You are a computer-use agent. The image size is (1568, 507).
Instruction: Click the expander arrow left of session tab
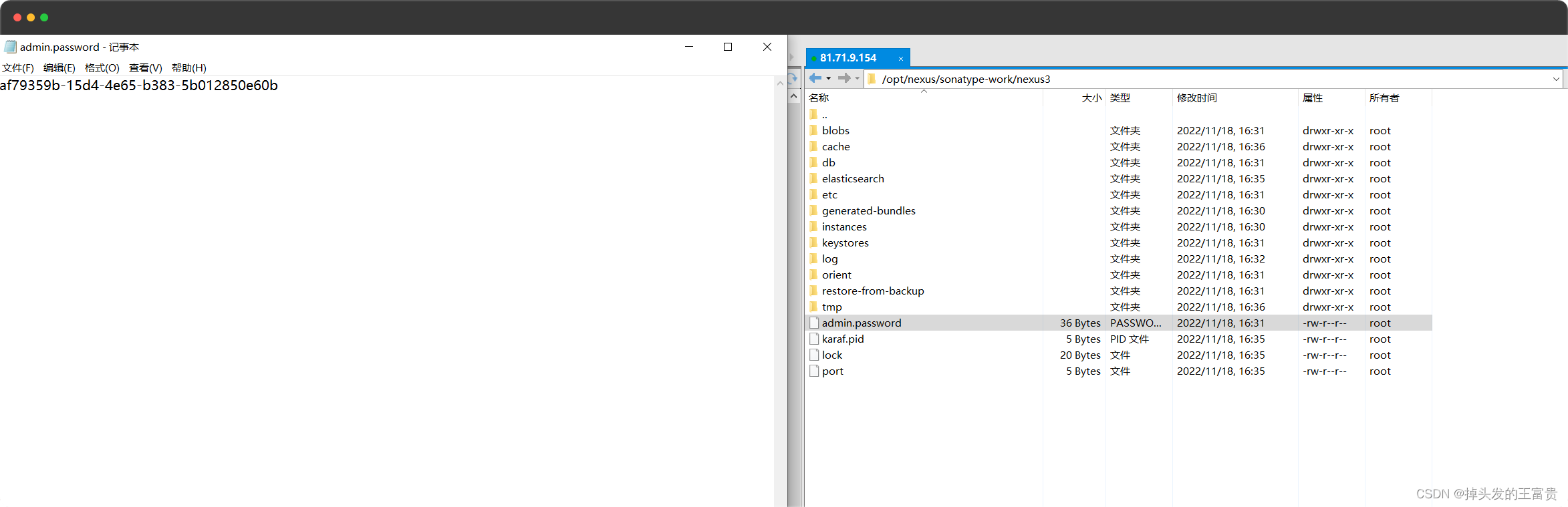click(x=792, y=57)
